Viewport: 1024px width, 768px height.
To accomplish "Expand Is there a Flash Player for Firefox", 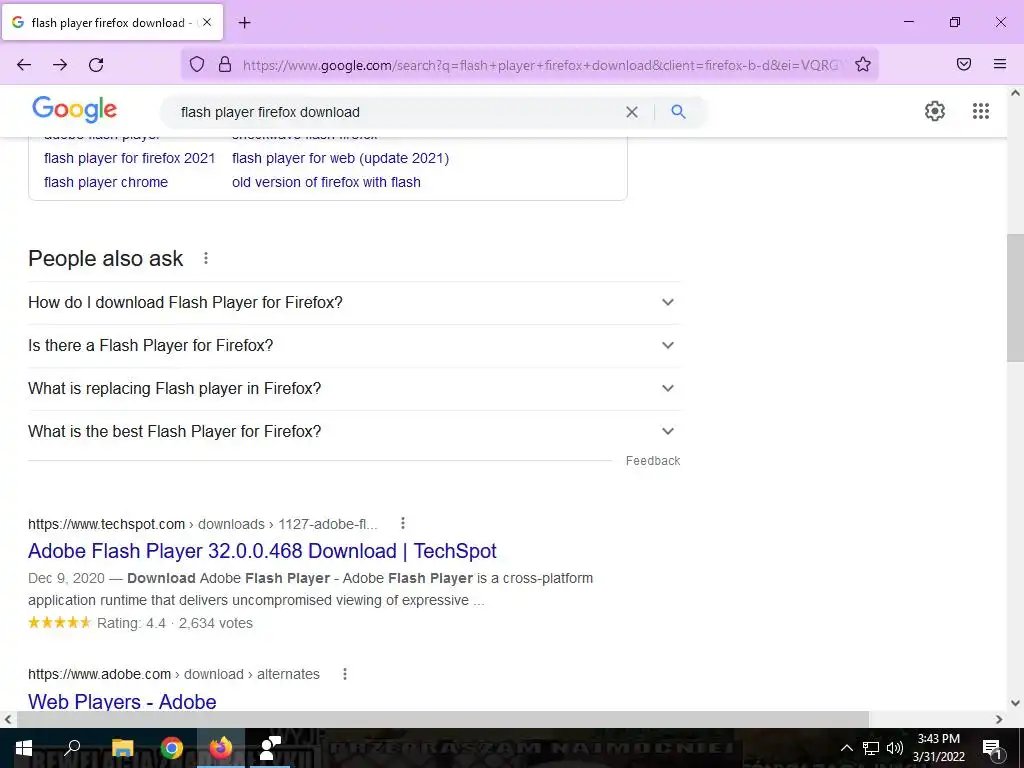I will pos(354,345).
